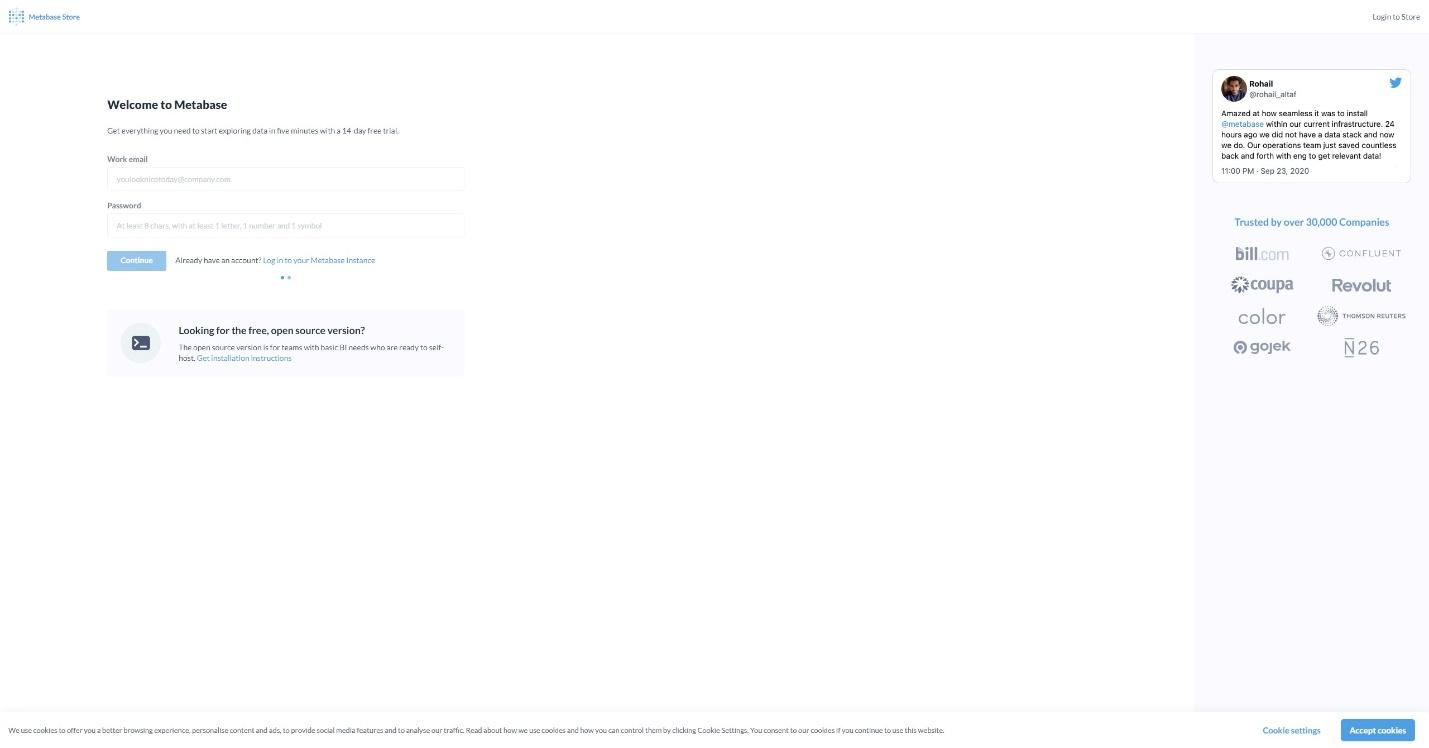This screenshot has height=748, width=1429.
Task: Click the N26 logo
Action: point(1361,348)
